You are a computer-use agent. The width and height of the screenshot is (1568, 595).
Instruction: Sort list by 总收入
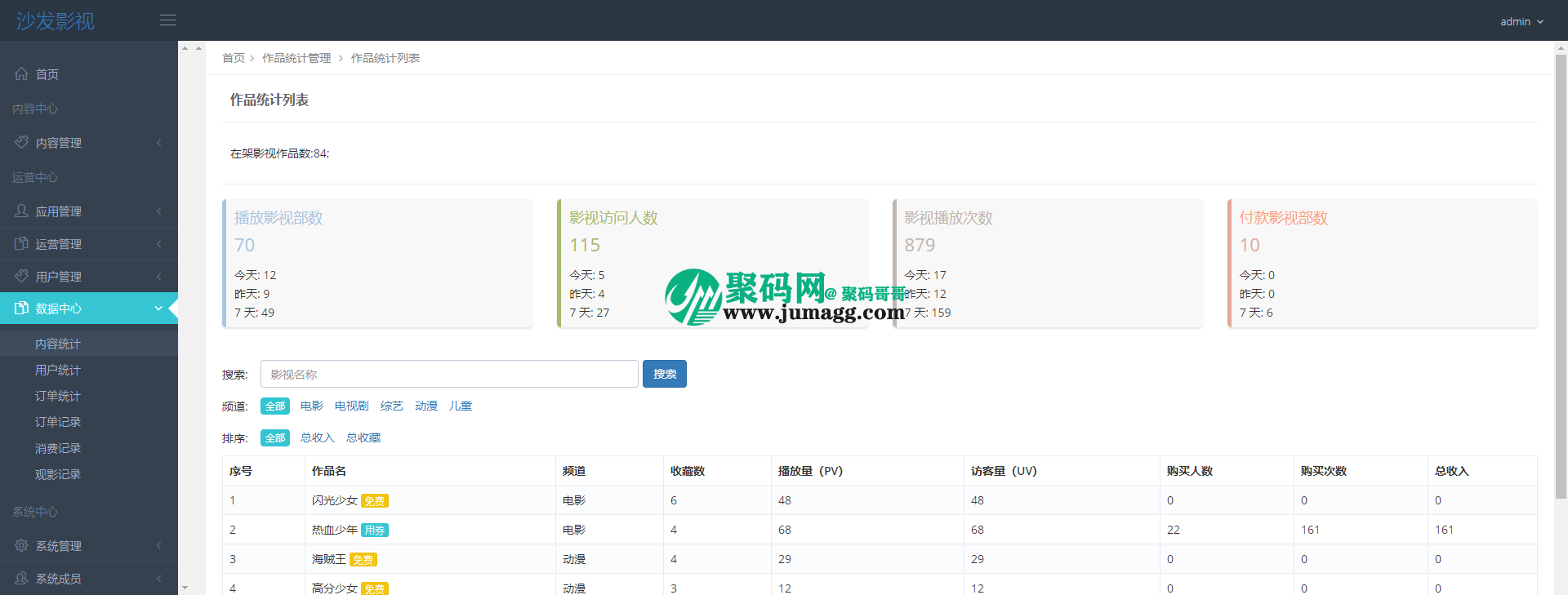[317, 438]
